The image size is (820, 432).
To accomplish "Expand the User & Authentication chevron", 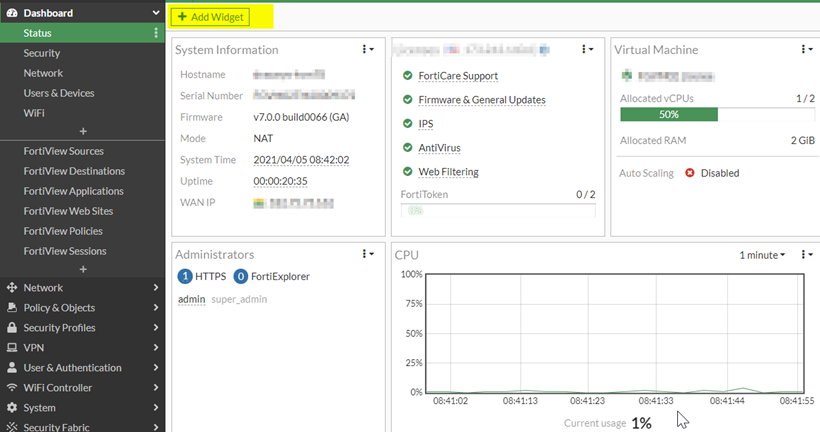I will click(156, 368).
